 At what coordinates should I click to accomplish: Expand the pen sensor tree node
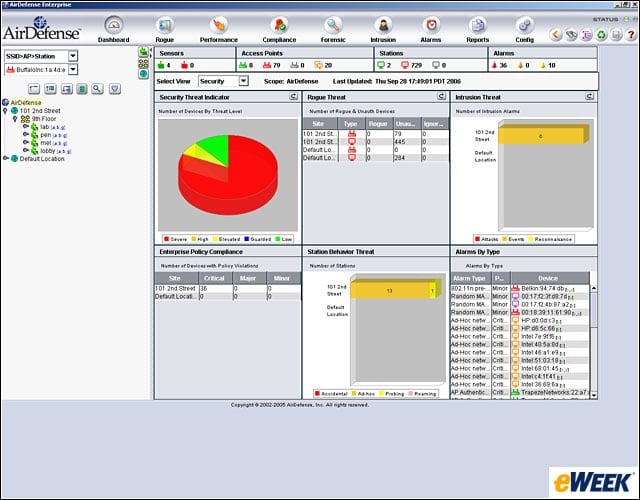tap(26, 134)
